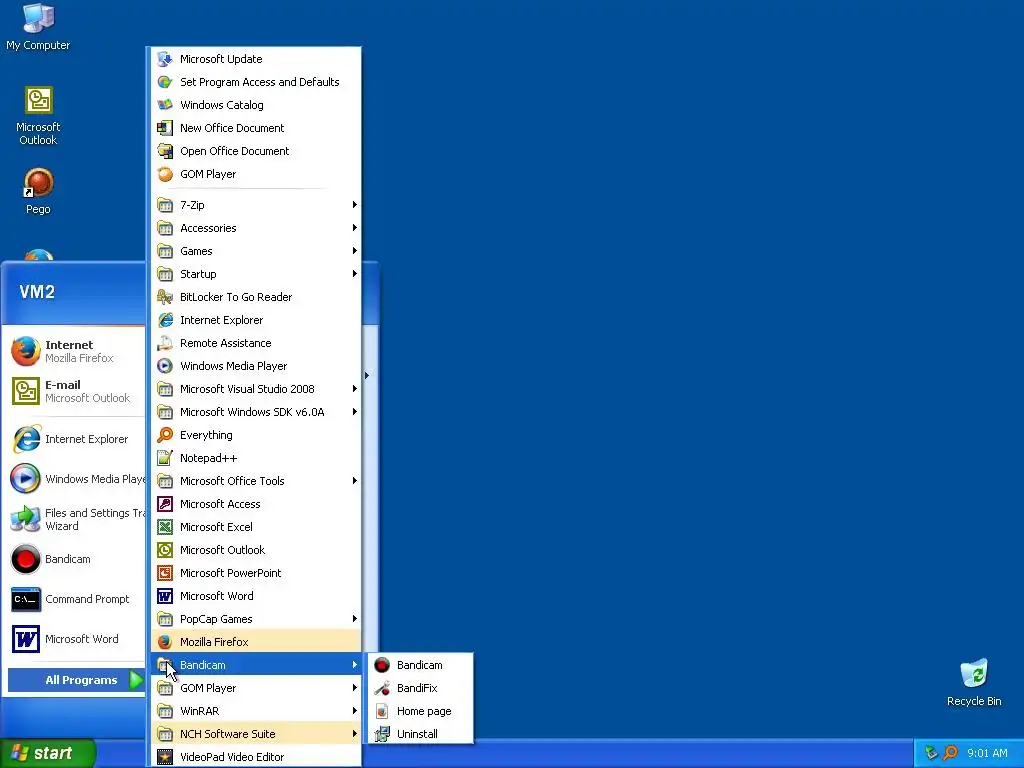Image resolution: width=1024 pixels, height=768 pixels.
Task: Click Internet Explorer icon in All Programs list
Action: coord(165,320)
